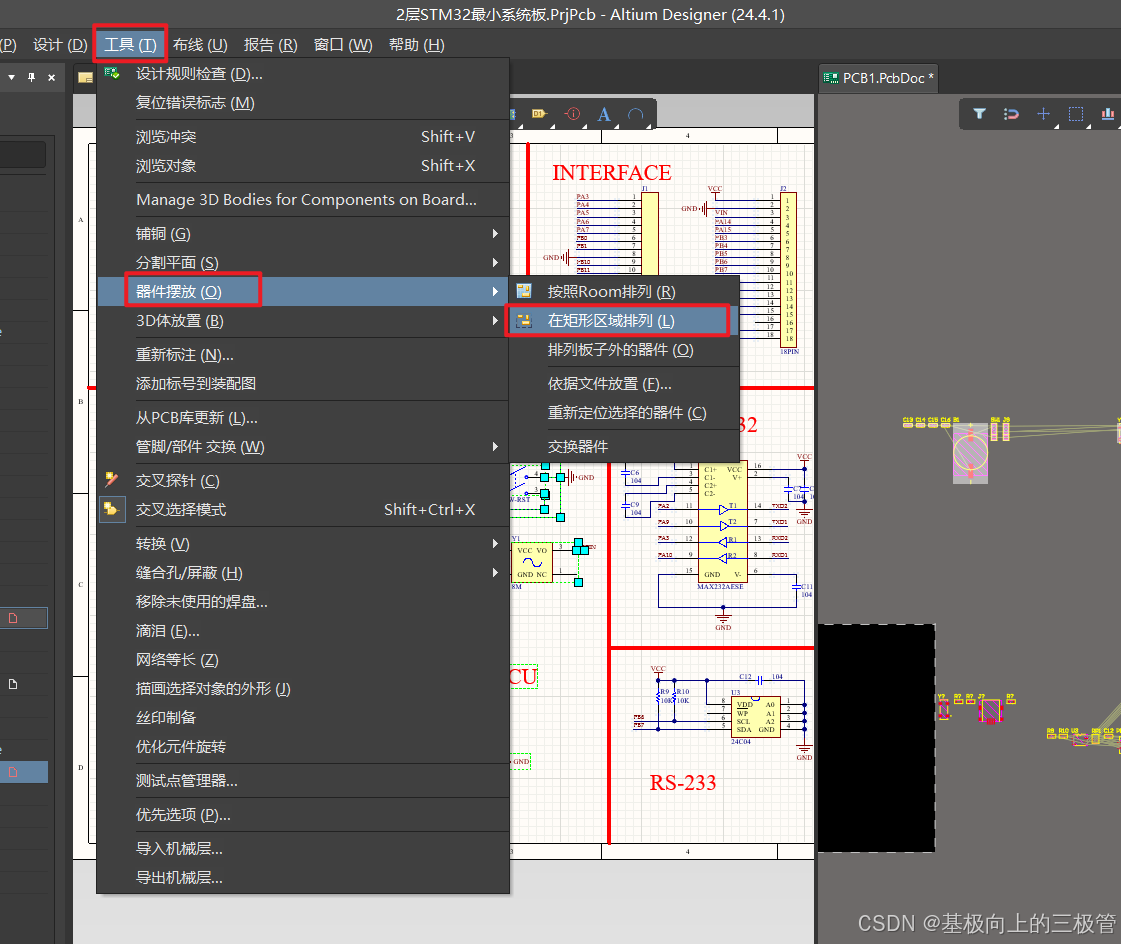Open the 布线 (U) menu
Viewport: 1121px width, 944px height.
click(200, 44)
